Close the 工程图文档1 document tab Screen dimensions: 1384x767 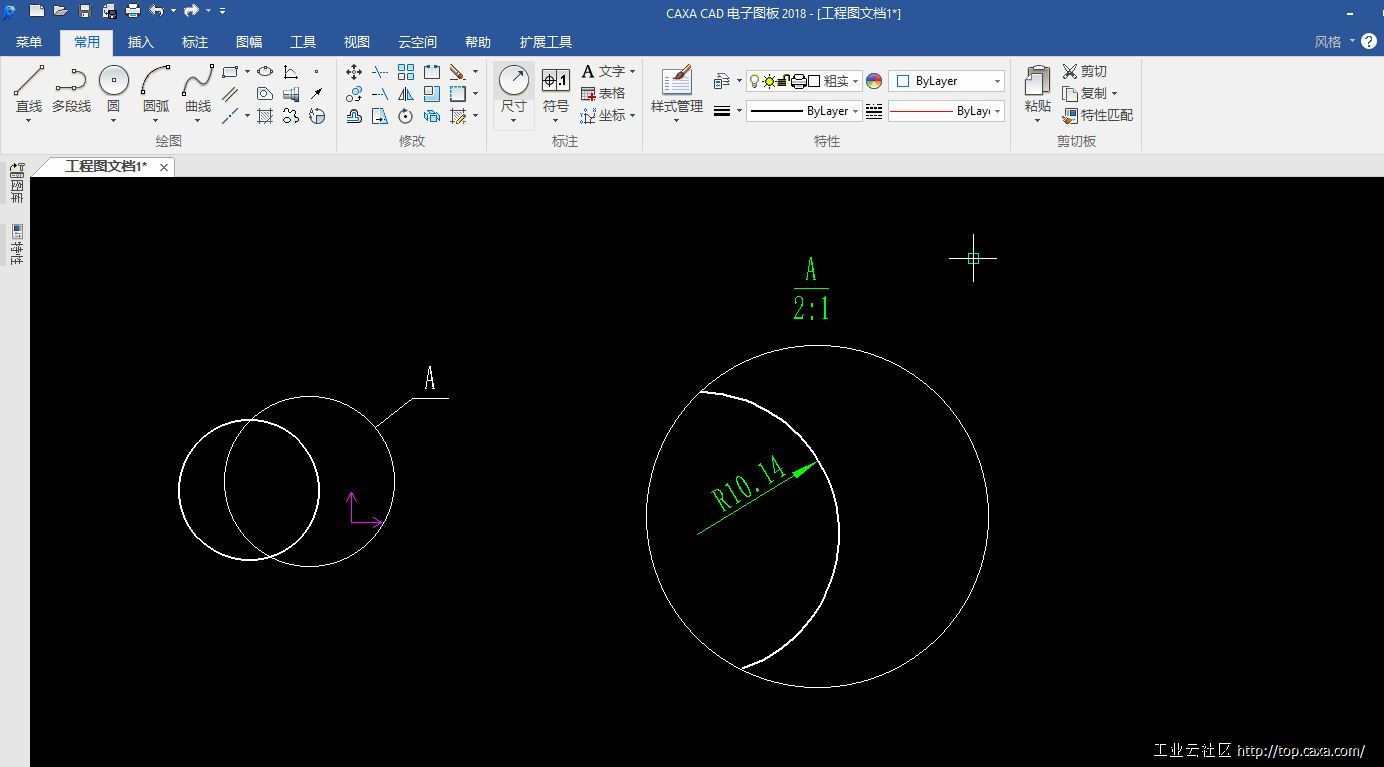(x=164, y=167)
